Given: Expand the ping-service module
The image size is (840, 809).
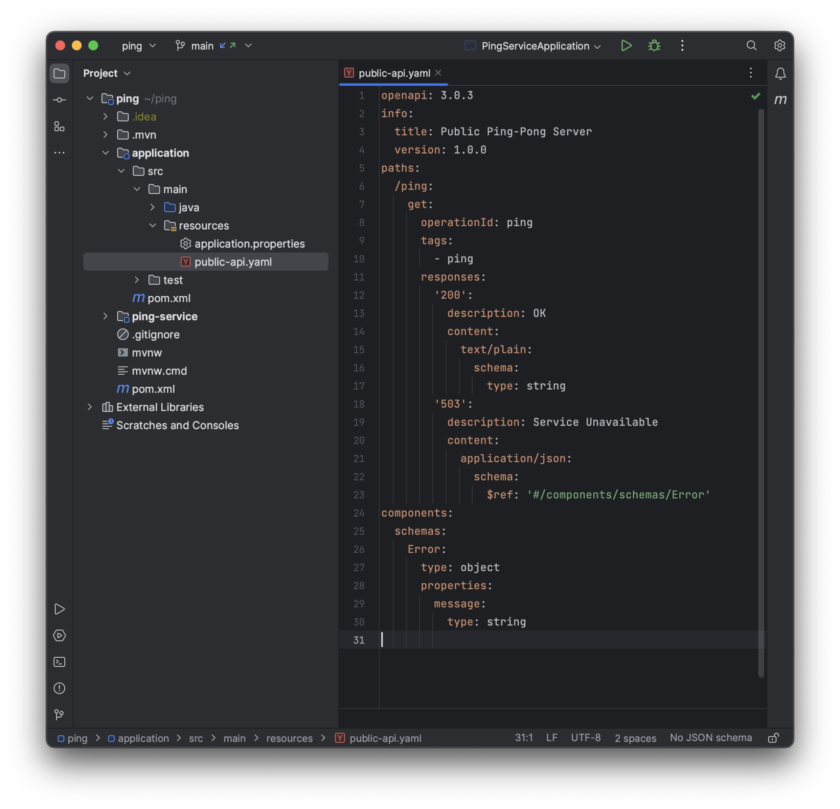Looking at the screenshot, I should (106, 316).
